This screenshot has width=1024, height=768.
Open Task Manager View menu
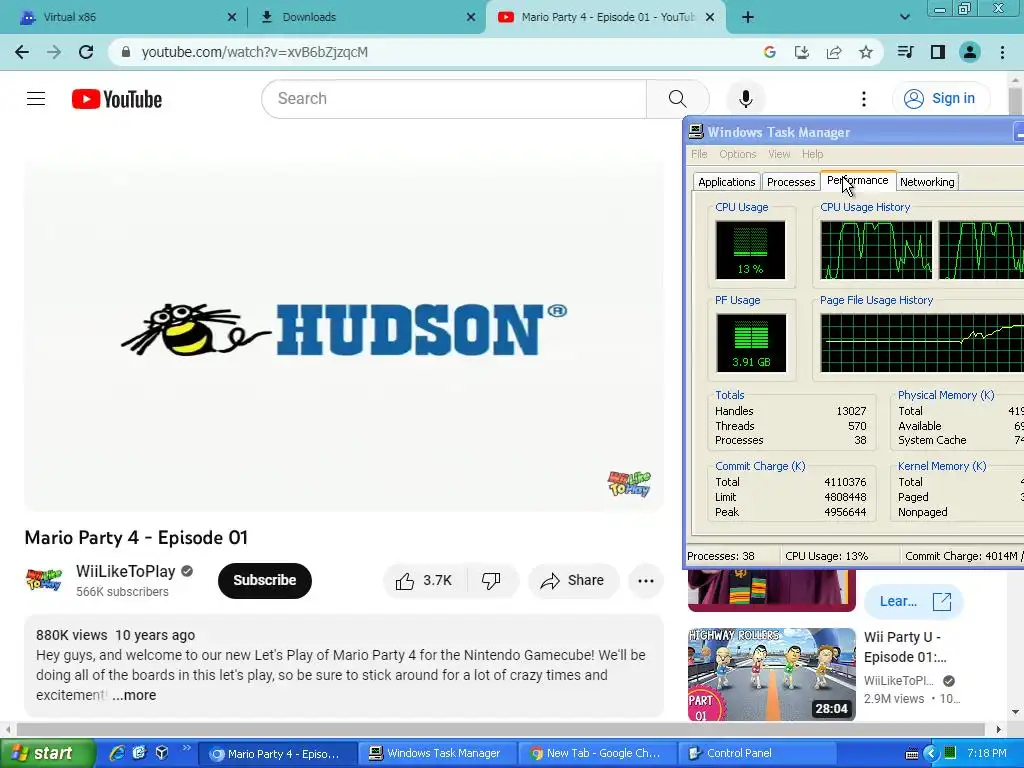click(778, 154)
